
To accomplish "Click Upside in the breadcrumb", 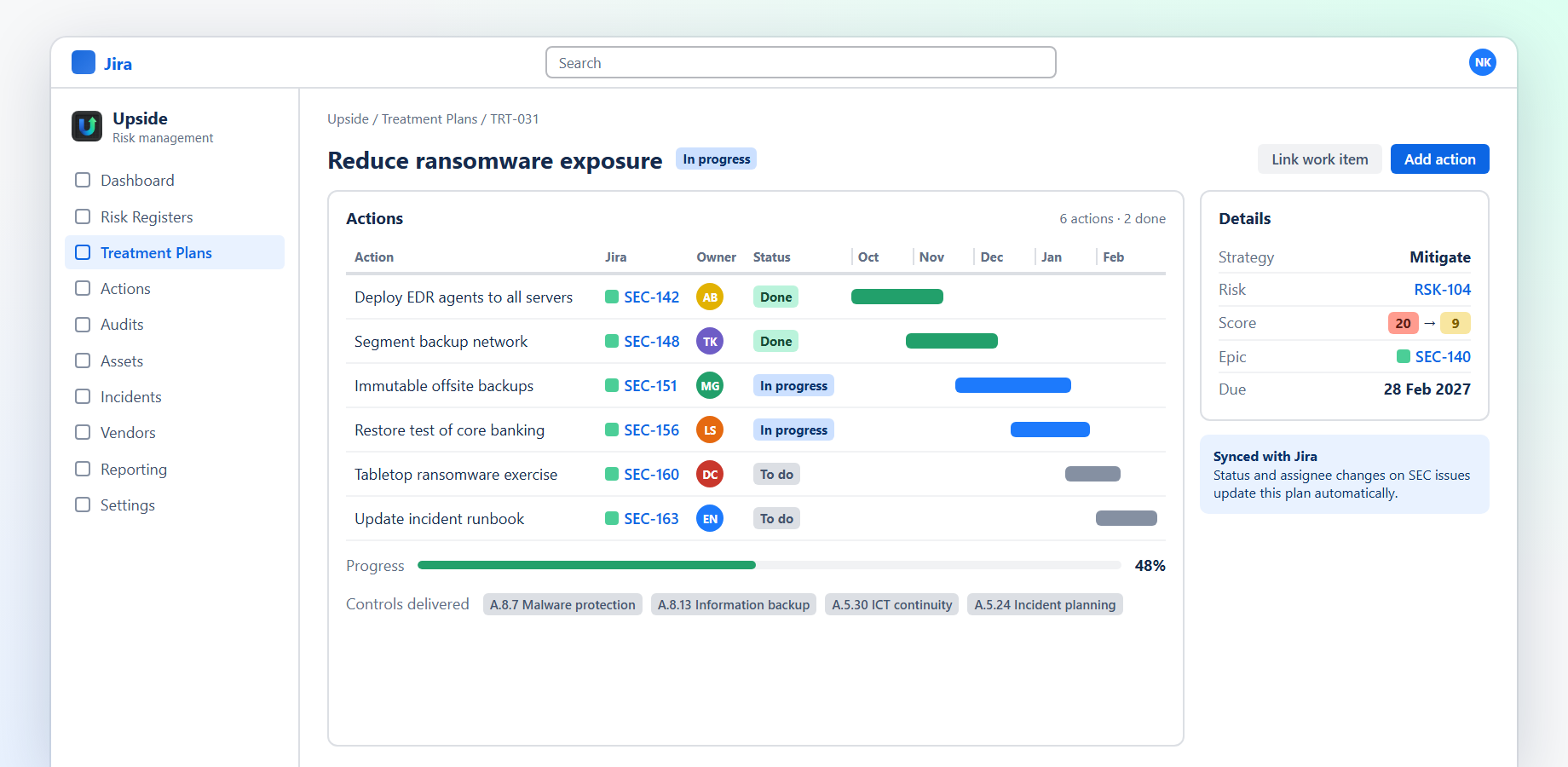I will pyautogui.click(x=348, y=119).
